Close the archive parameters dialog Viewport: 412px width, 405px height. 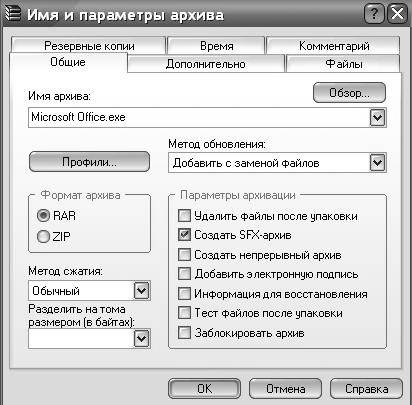(x=397, y=14)
